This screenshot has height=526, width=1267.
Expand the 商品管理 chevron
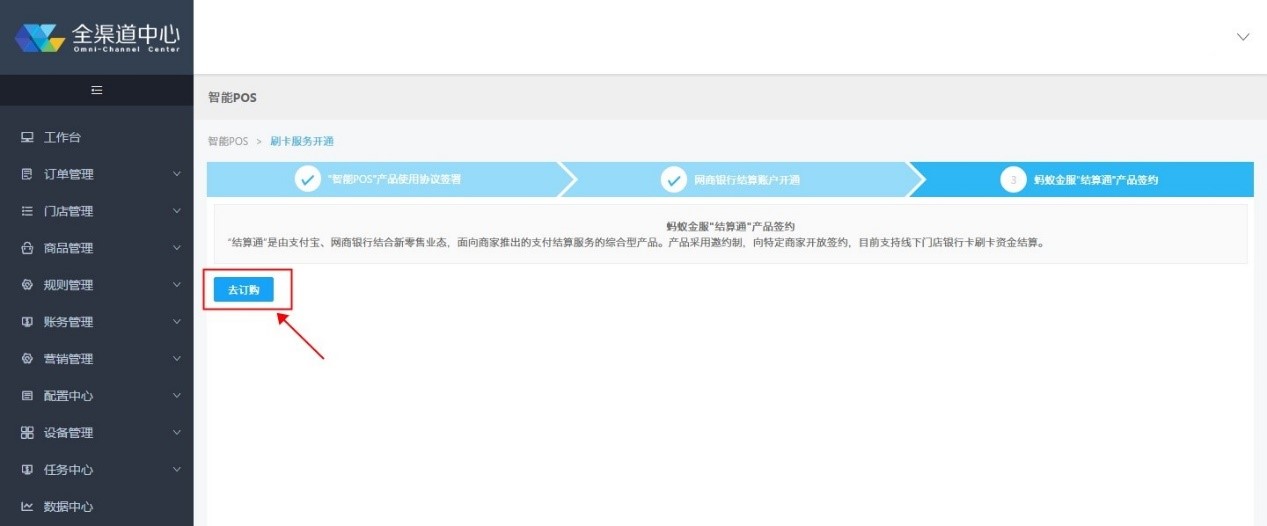[177, 248]
